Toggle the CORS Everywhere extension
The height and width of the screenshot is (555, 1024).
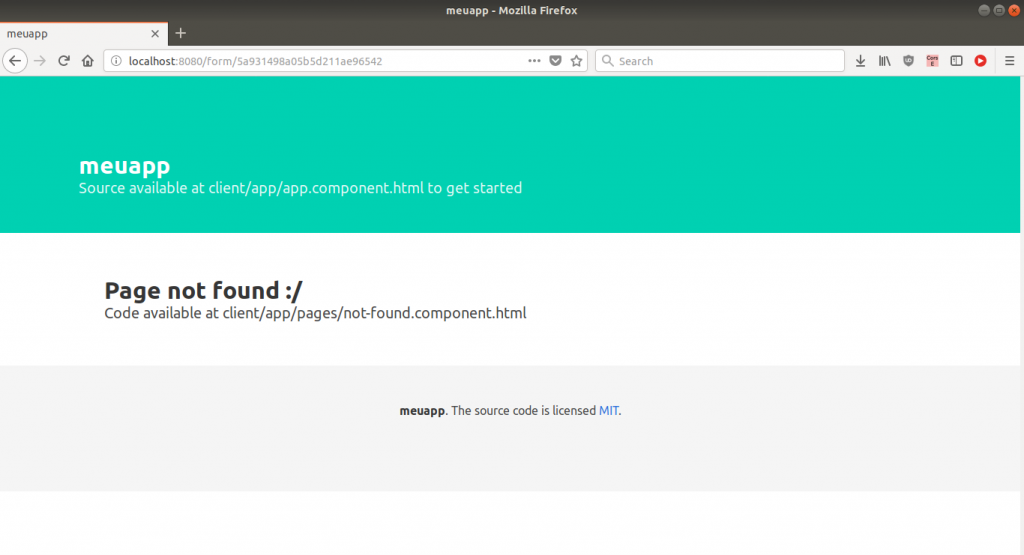point(932,61)
